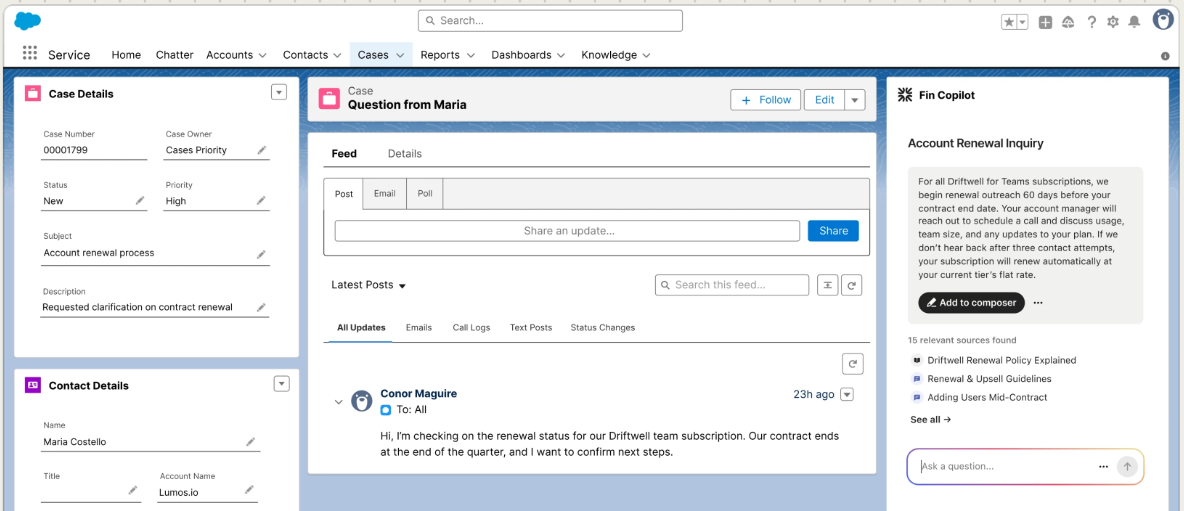Click the notifications bell icon
The height and width of the screenshot is (511, 1184).
point(1134,21)
